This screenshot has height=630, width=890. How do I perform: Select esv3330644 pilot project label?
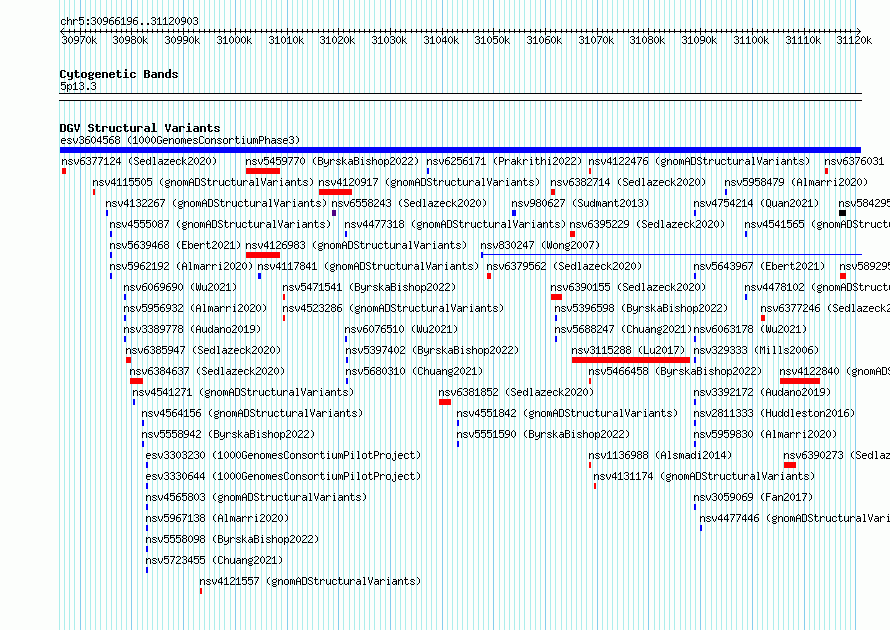point(283,476)
